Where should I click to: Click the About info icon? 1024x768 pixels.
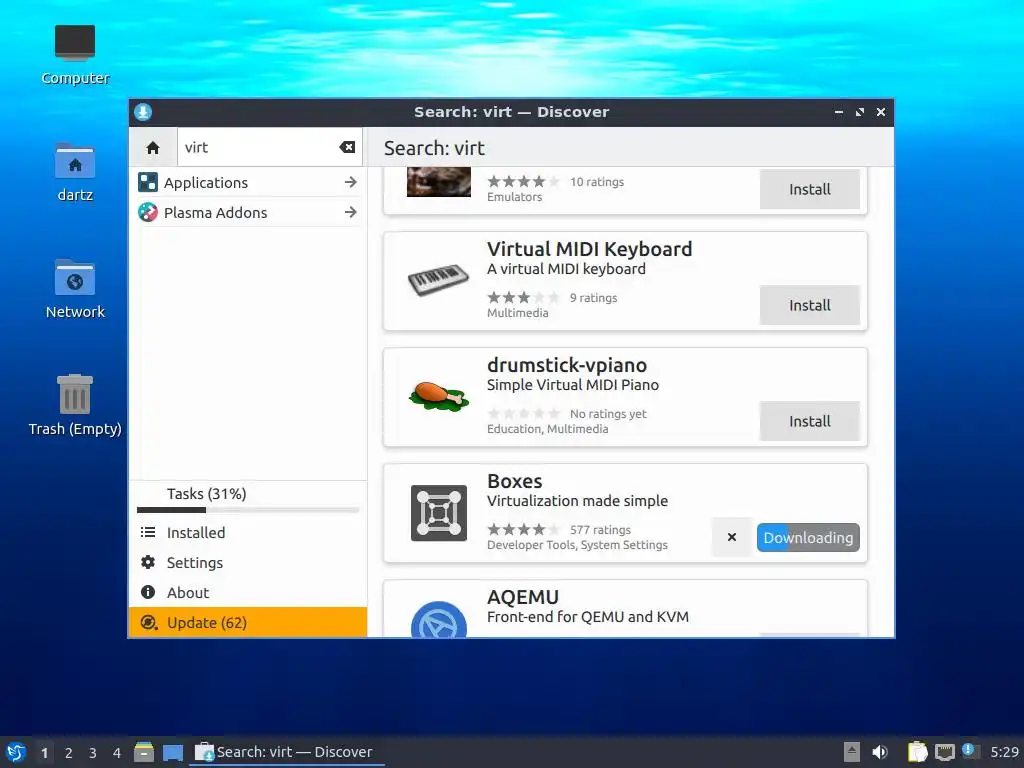(148, 592)
